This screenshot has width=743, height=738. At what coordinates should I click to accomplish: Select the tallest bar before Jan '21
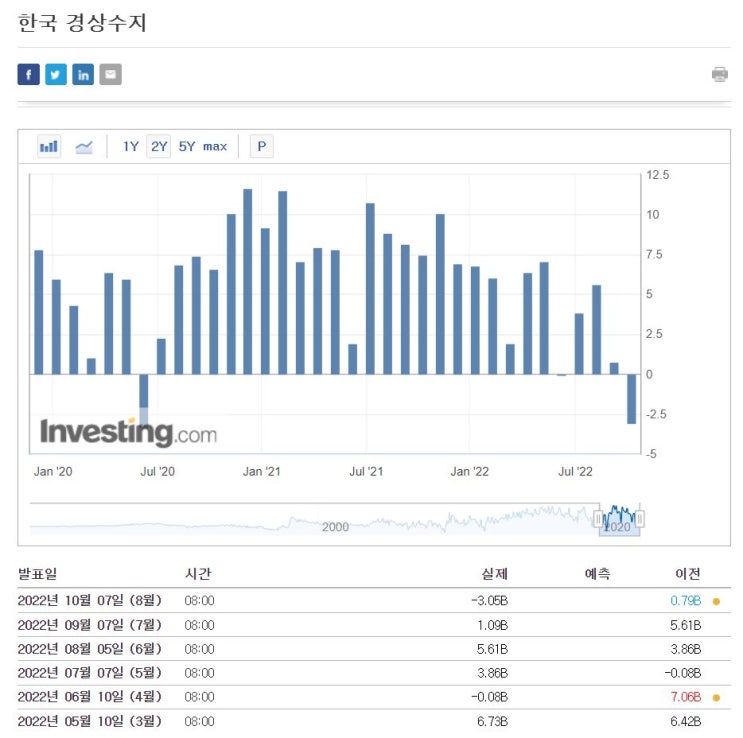click(247, 282)
